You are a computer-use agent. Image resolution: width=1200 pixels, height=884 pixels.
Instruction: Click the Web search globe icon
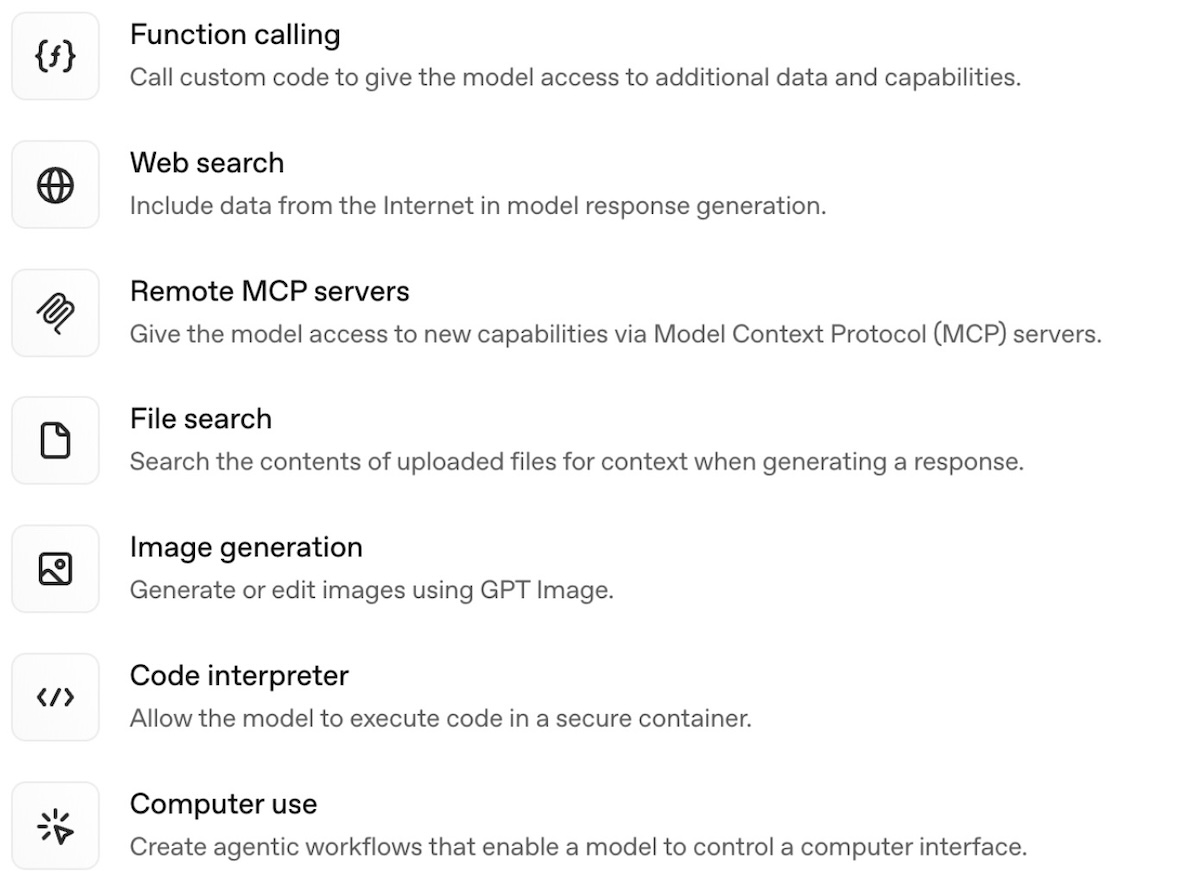point(55,185)
